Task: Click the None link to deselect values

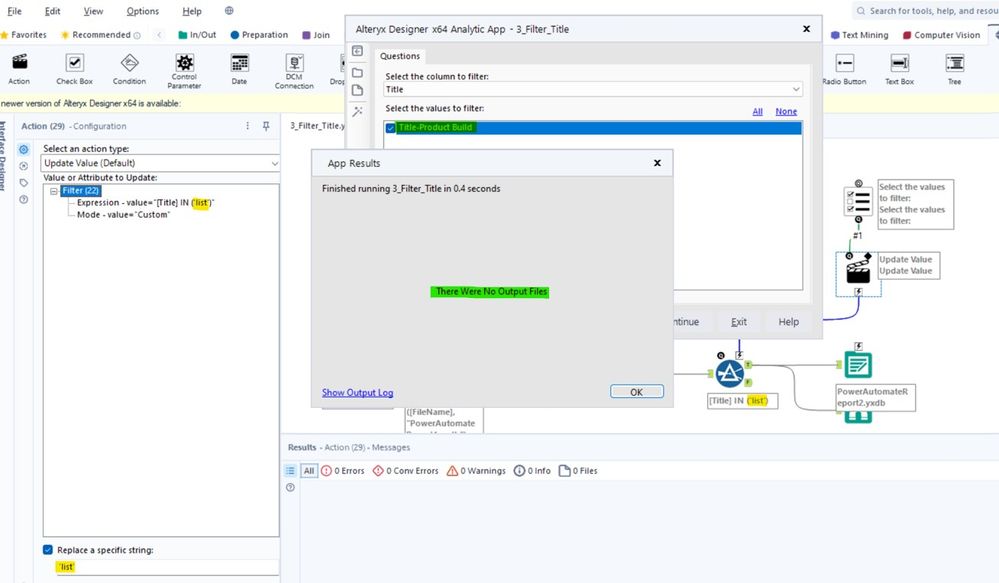Action: [x=786, y=112]
